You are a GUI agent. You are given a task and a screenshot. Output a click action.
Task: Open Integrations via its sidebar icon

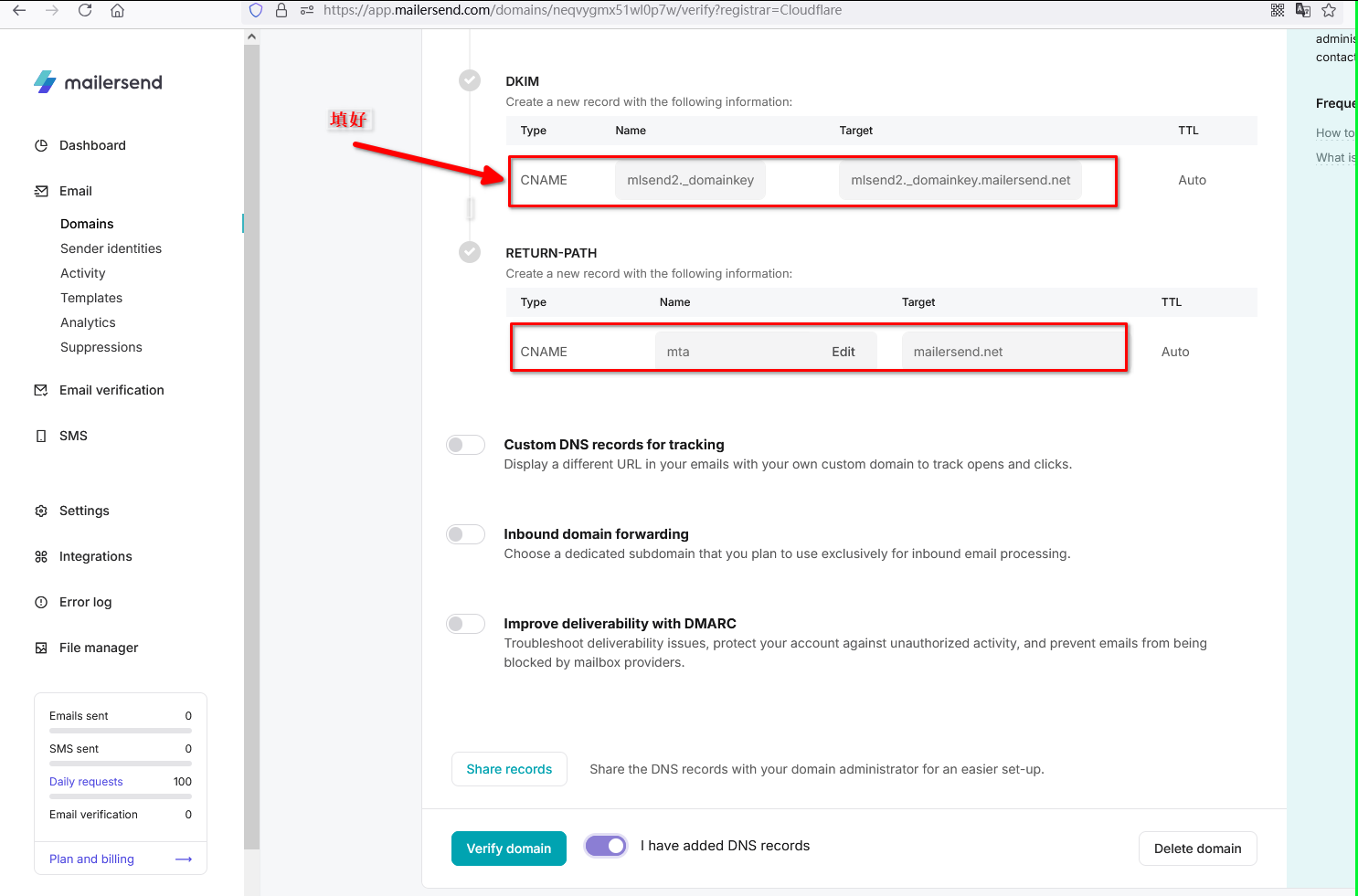[41, 556]
